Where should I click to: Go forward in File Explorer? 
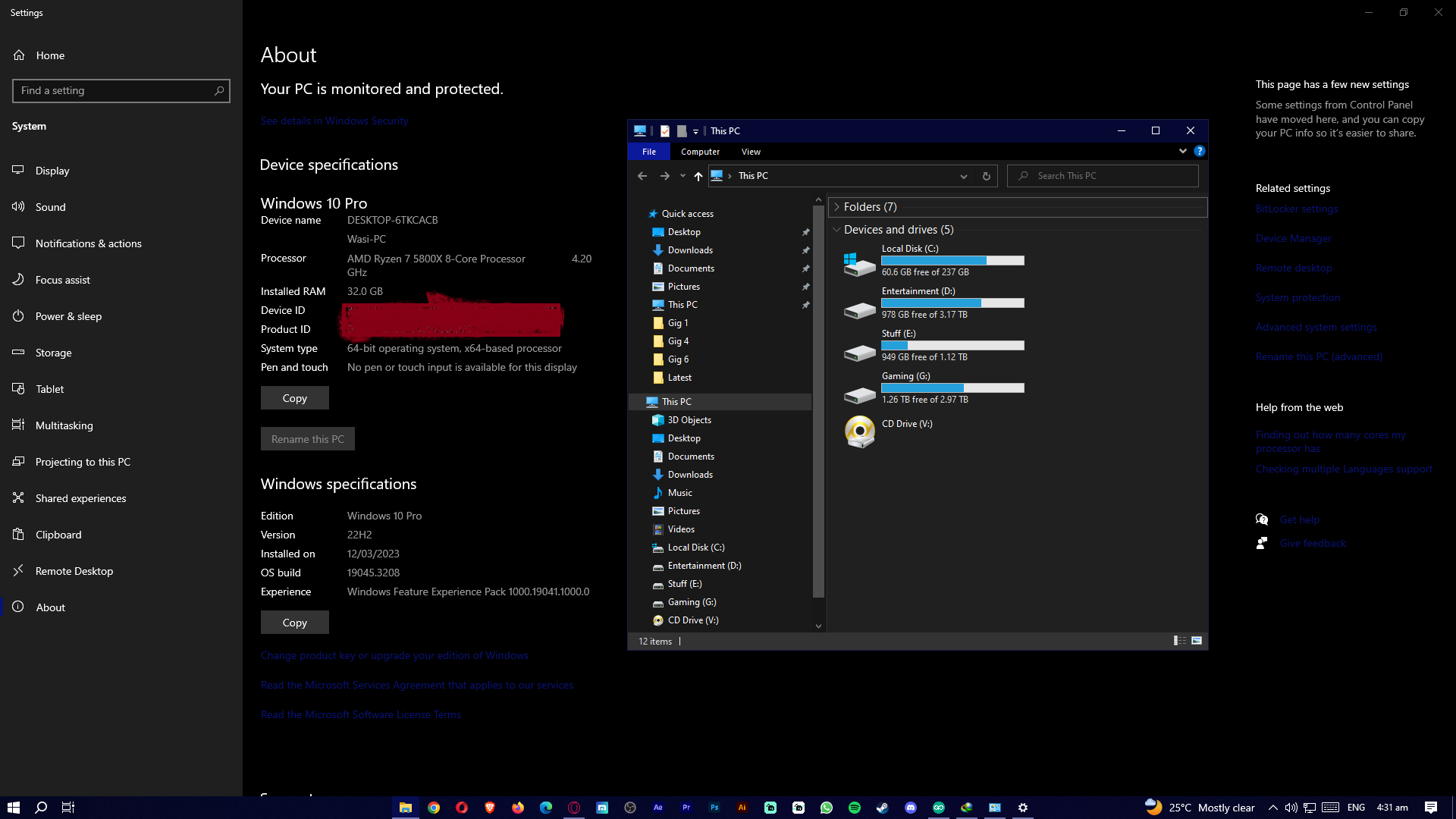click(665, 176)
